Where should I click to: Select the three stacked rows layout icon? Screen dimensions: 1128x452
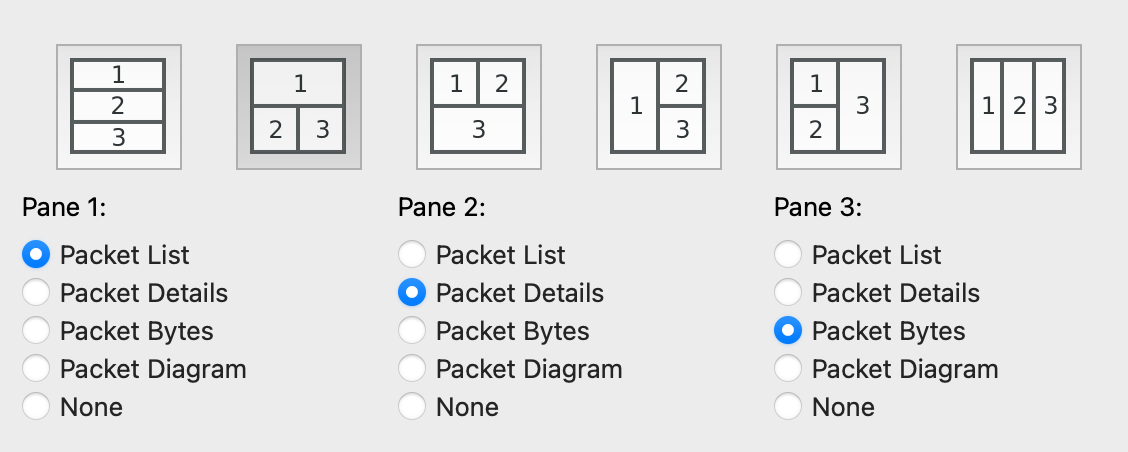click(118, 106)
